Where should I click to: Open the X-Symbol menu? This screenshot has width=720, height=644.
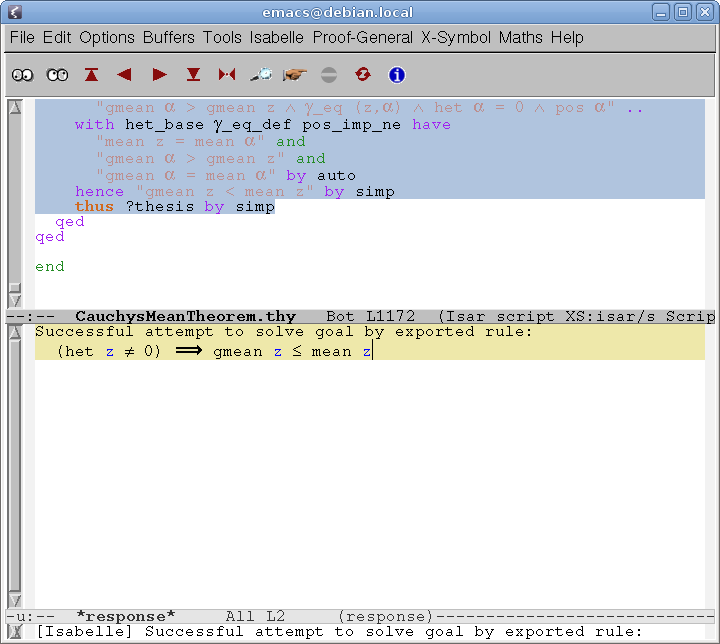(456, 38)
